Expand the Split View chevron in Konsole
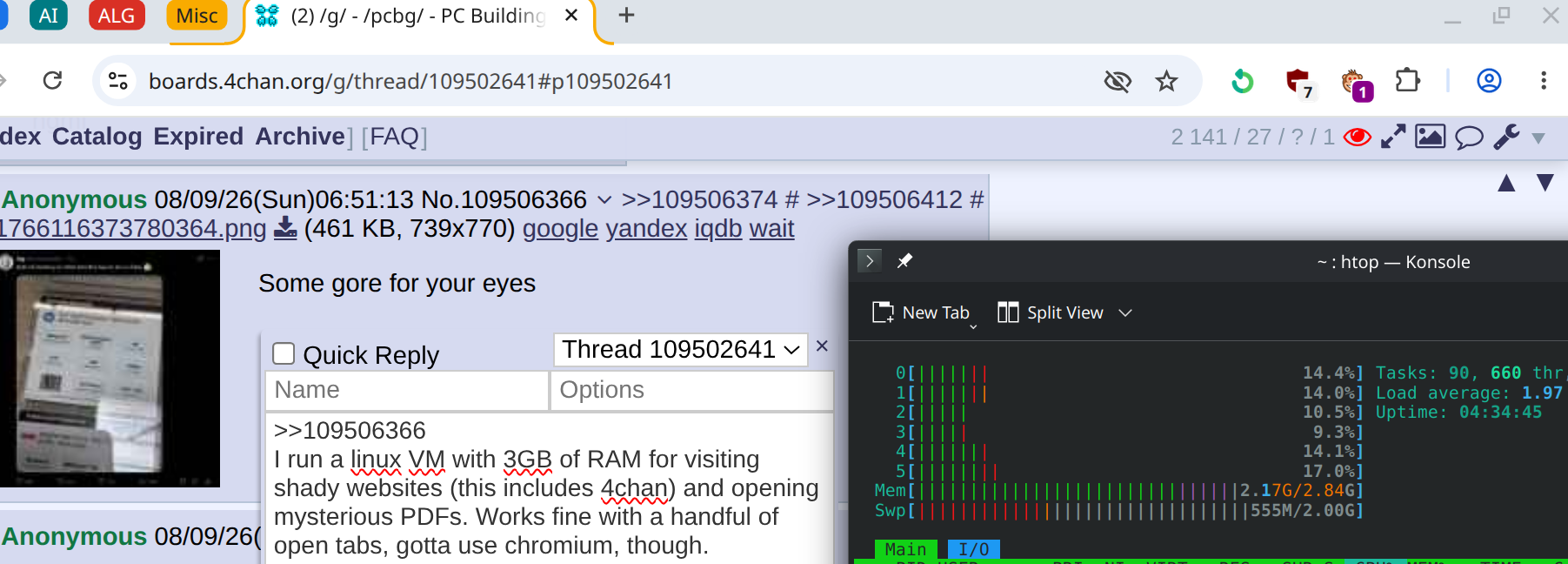This screenshot has width=1568, height=564. coord(1125,312)
